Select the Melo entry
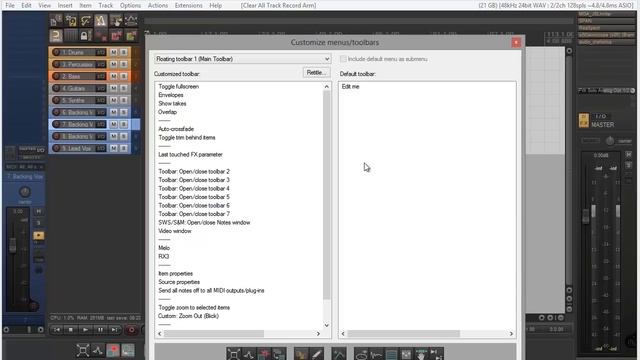The height and width of the screenshot is (360, 640). [164, 248]
